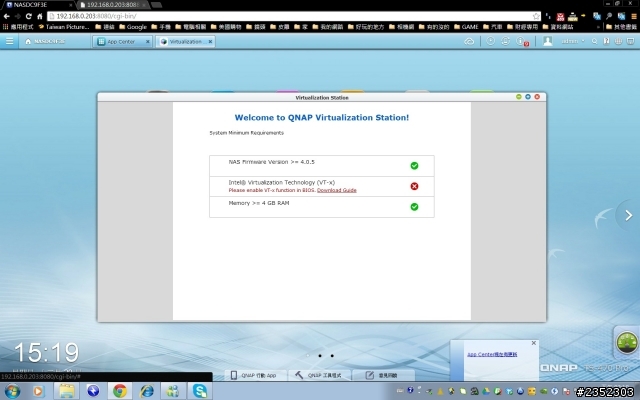Select the third desktop page dot
The image size is (640, 400).
[332, 356]
